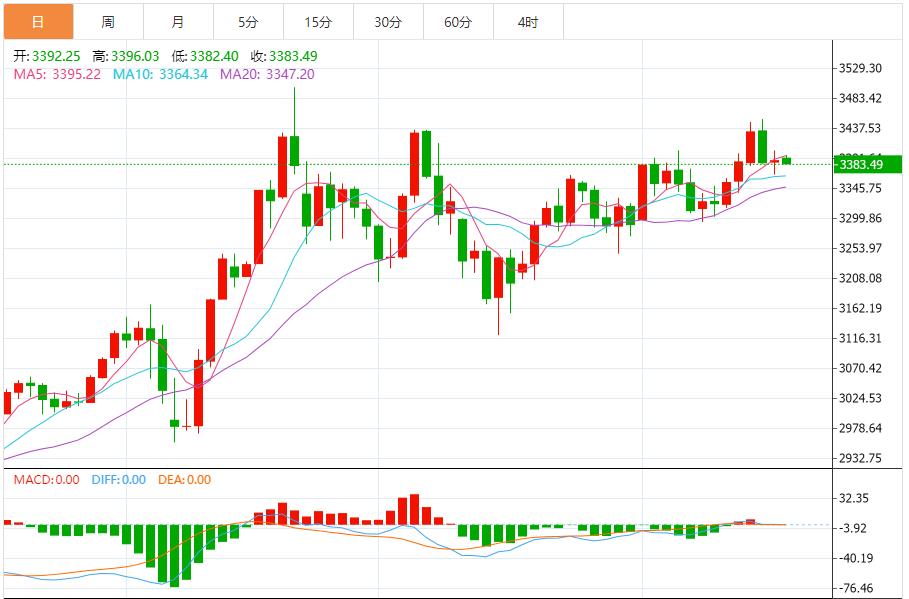Click the -40.19 MACD axis label
This screenshot has width=909, height=599.
855,558
